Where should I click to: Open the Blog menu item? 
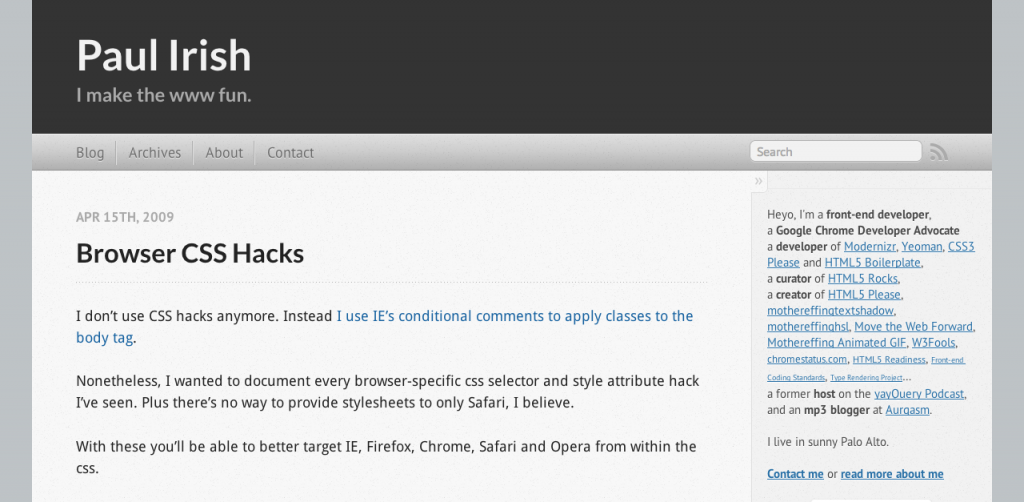90,152
